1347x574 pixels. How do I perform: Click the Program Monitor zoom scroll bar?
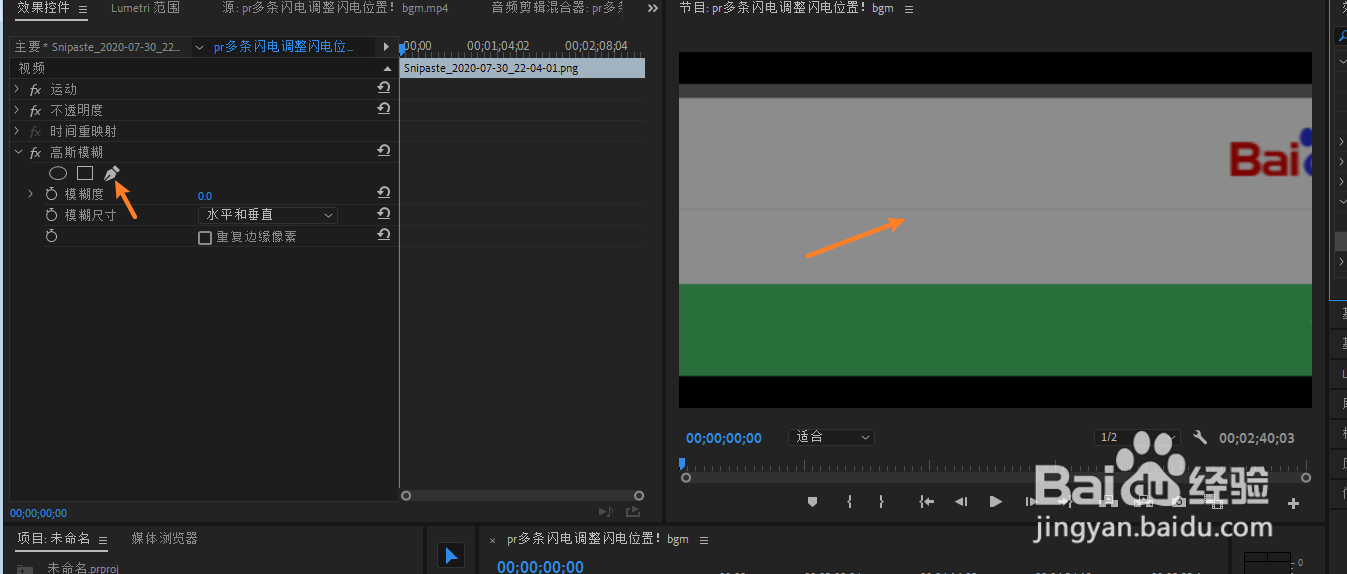[x=997, y=478]
